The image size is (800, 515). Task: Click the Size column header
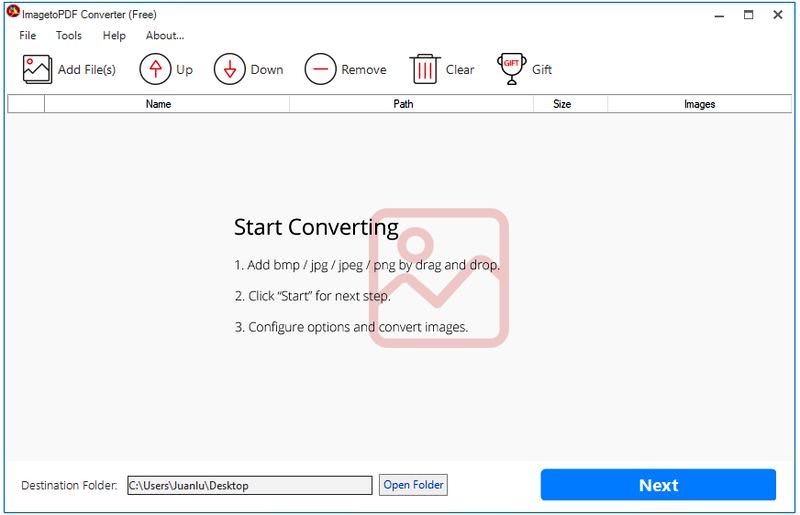[562, 104]
